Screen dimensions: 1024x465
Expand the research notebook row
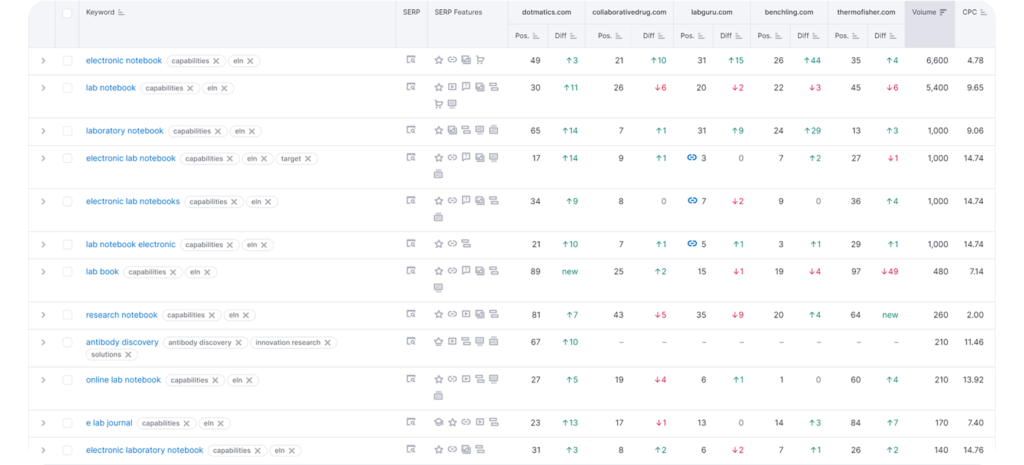pyautogui.click(x=43, y=315)
